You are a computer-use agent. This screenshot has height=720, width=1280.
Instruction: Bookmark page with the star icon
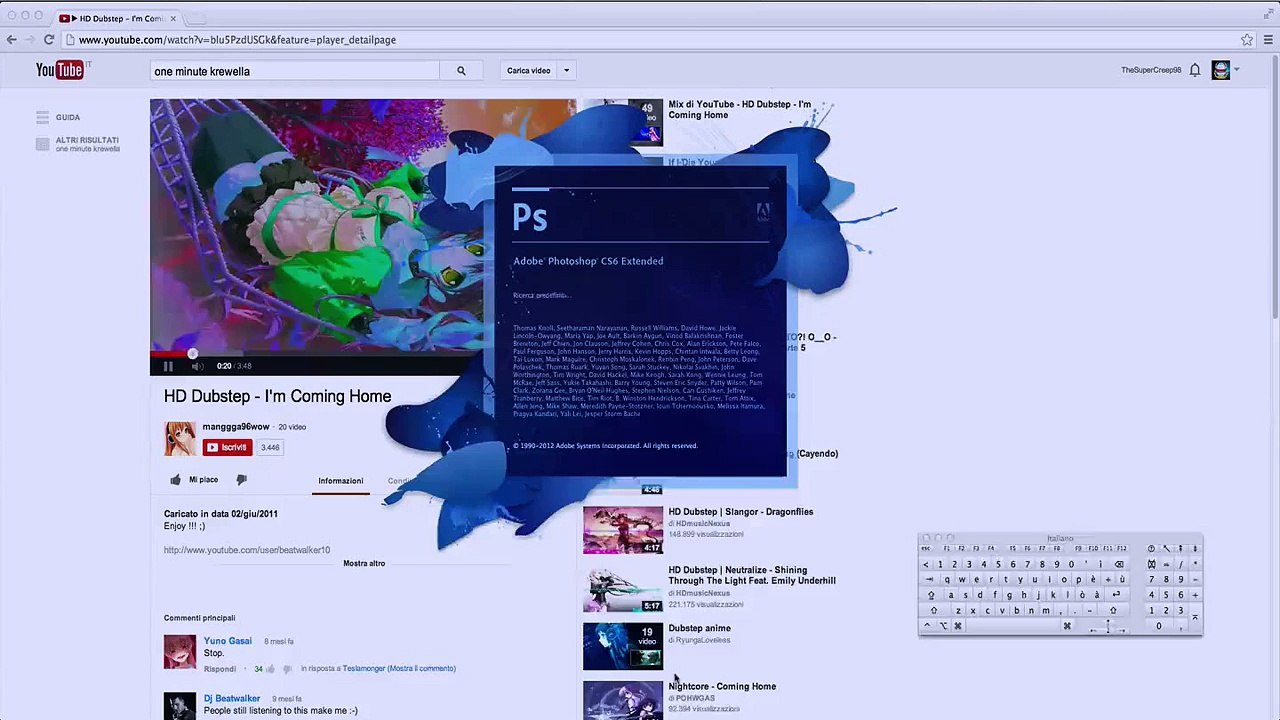(1247, 40)
